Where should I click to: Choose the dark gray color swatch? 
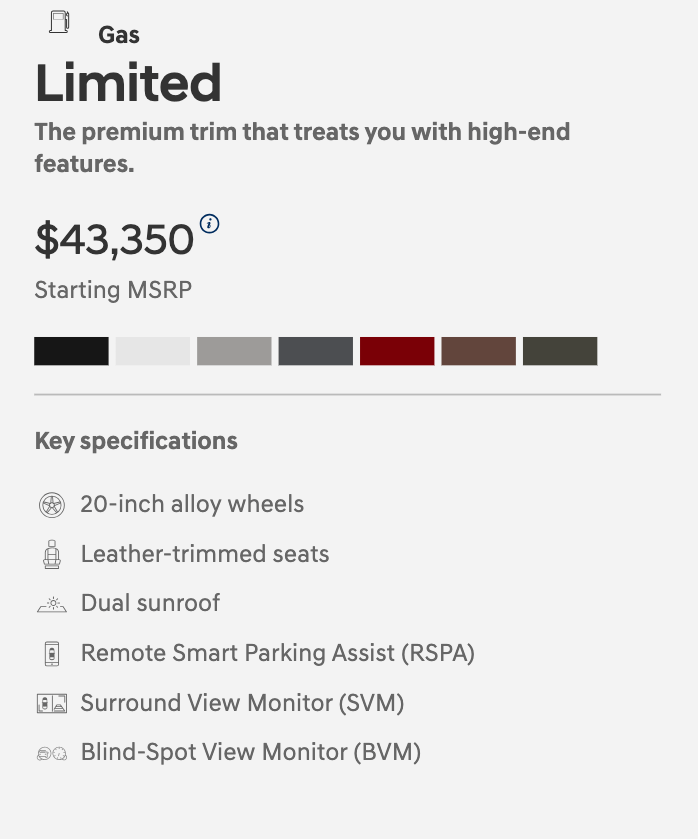coord(315,351)
